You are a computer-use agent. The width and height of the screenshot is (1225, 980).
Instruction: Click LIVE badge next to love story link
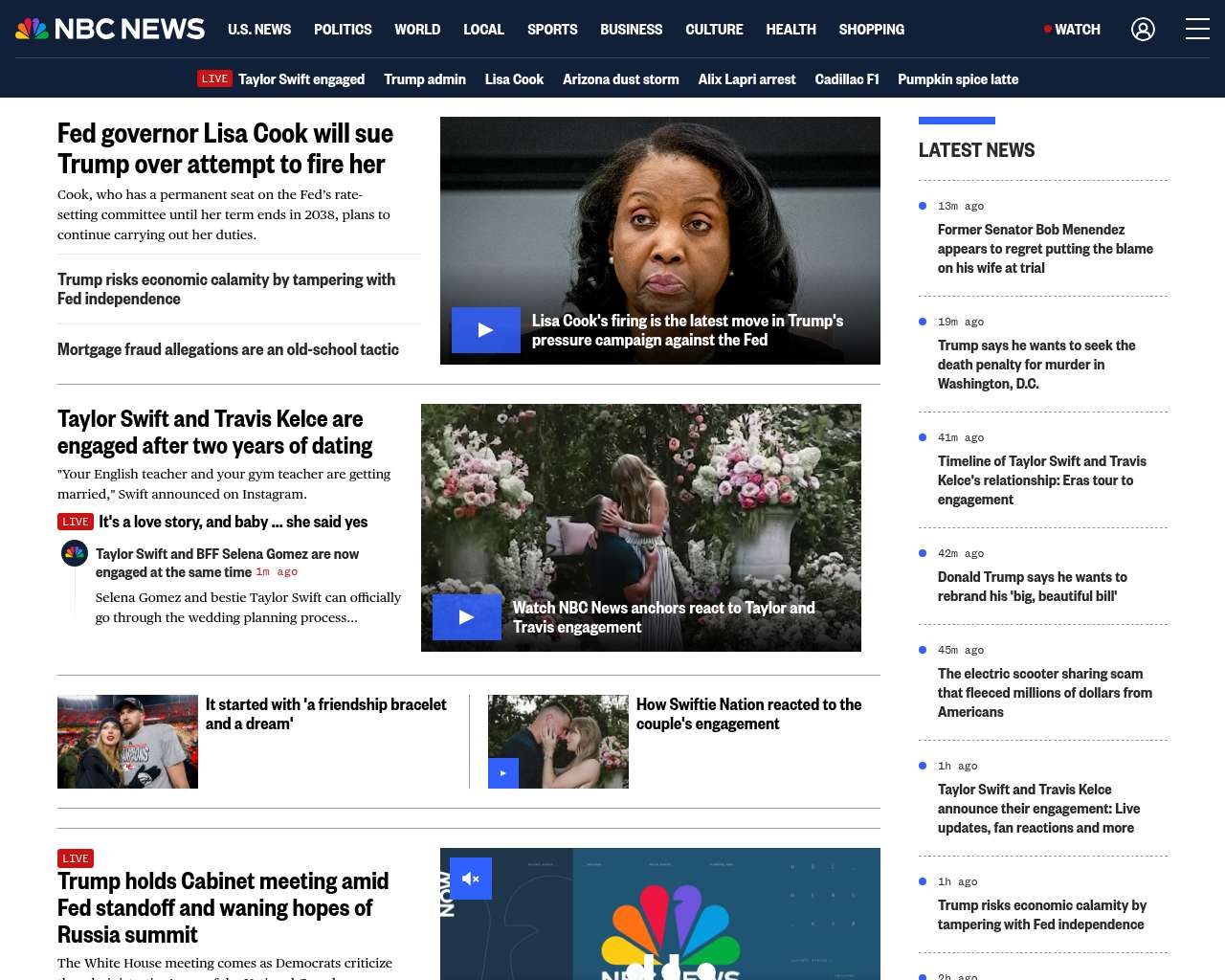pos(76,522)
